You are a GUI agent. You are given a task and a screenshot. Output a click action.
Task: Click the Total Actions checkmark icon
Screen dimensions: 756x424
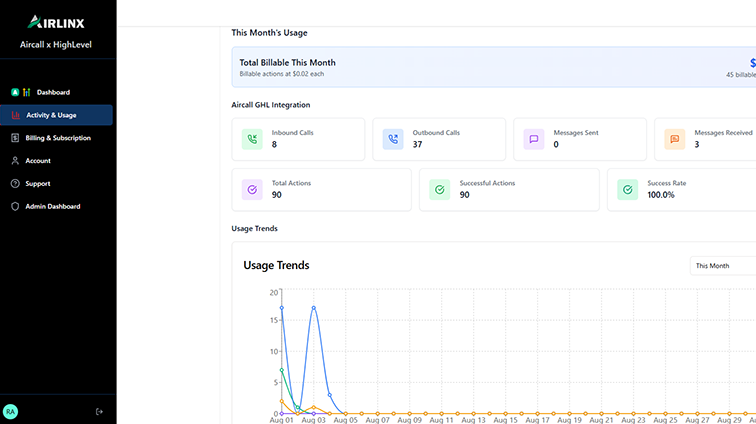(252, 190)
